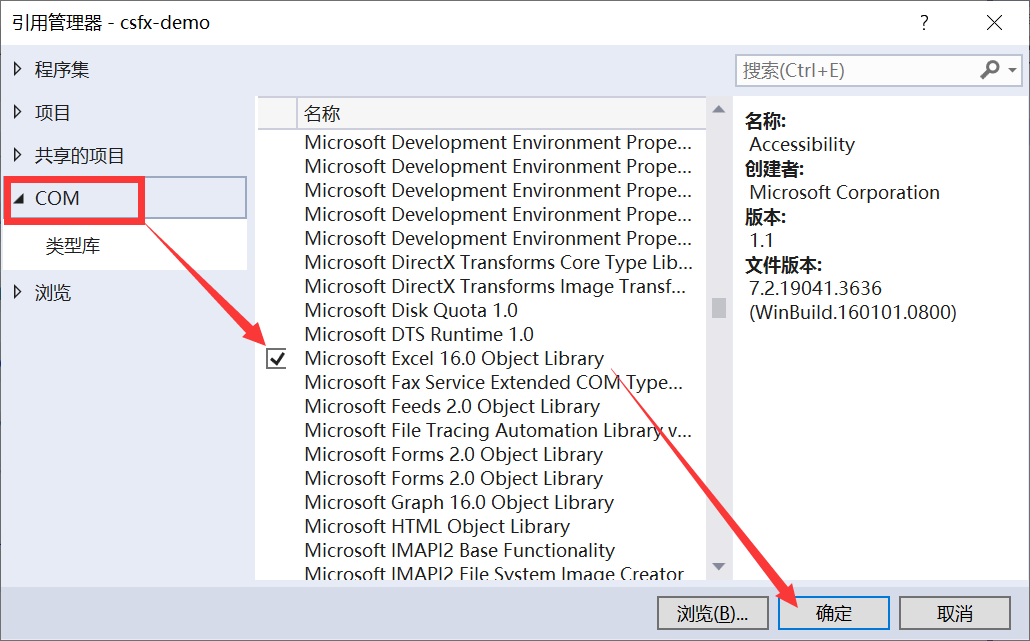Select Microsoft File Tracing Automation Library

click(x=499, y=430)
